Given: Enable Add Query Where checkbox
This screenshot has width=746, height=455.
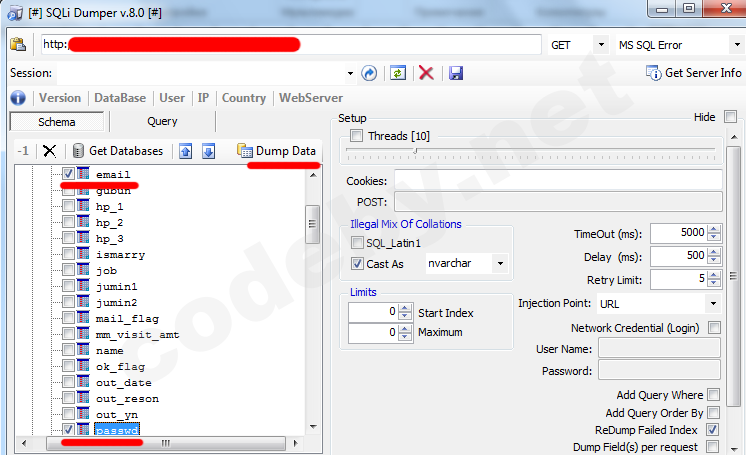Looking at the screenshot, I should click(x=713, y=395).
